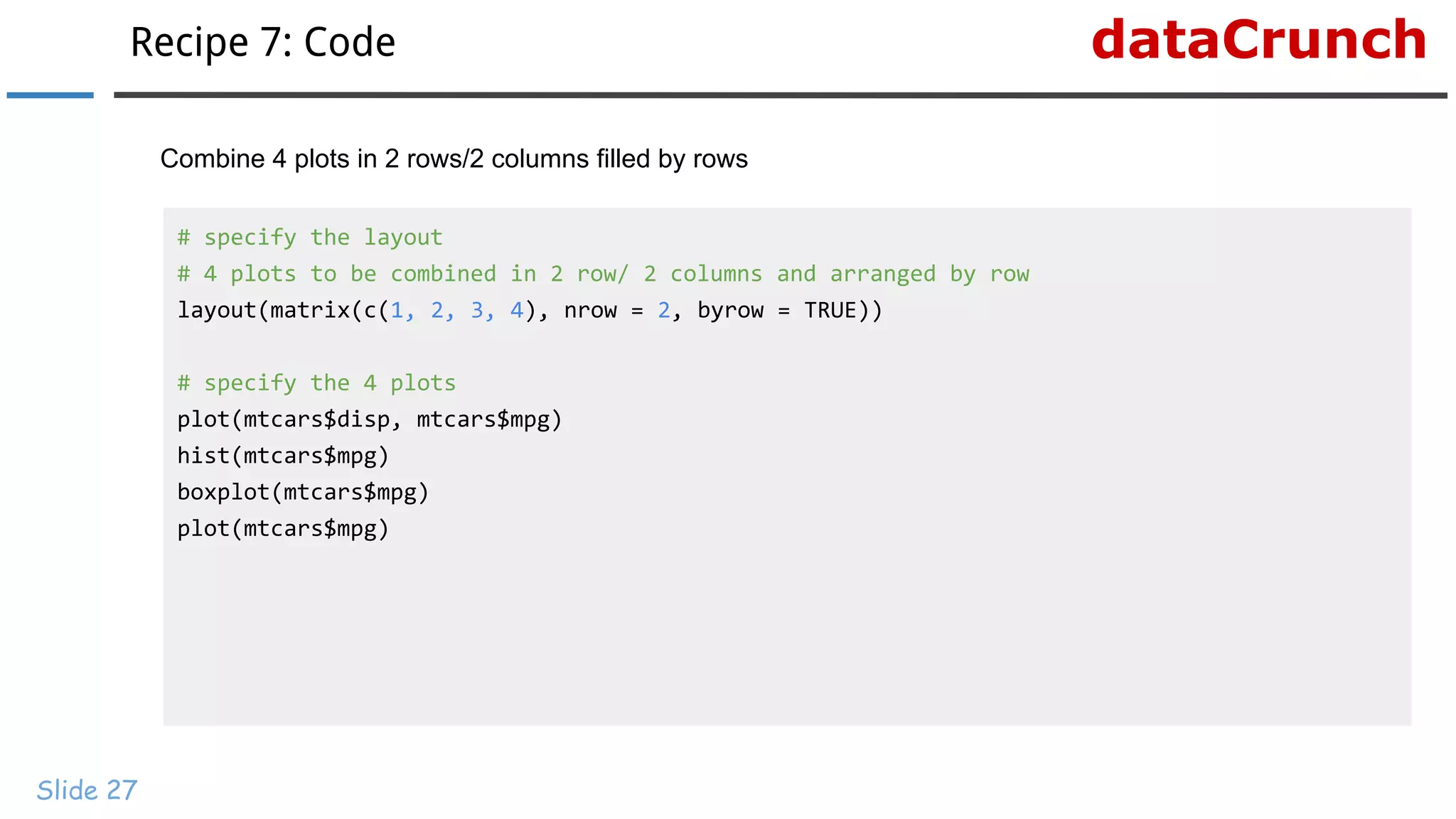The height and width of the screenshot is (819, 1456).
Task: Click the 'Slide 27' label
Action: pos(87,790)
